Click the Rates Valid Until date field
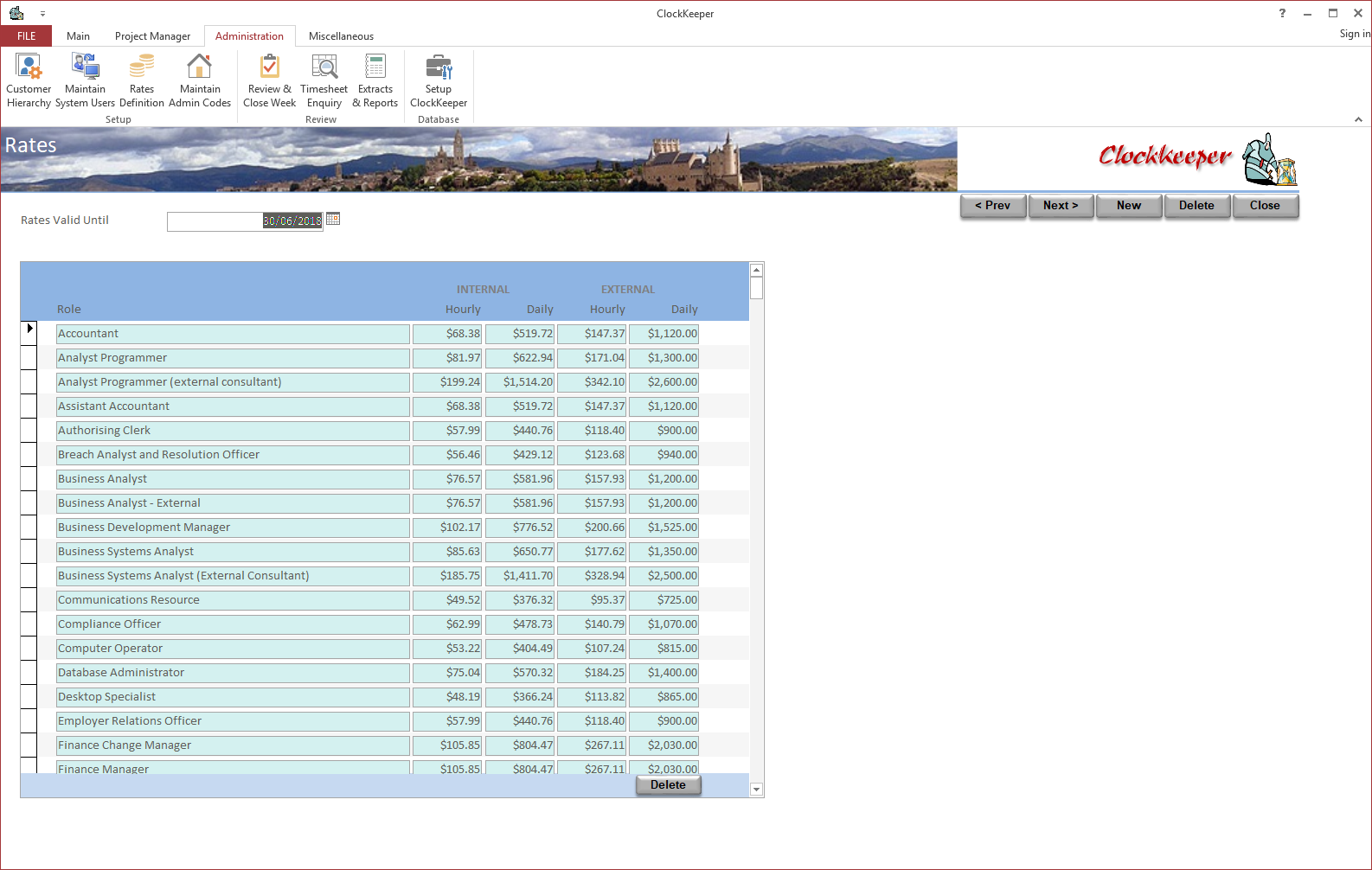This screenshot has width=1372, height=870. 245,221
